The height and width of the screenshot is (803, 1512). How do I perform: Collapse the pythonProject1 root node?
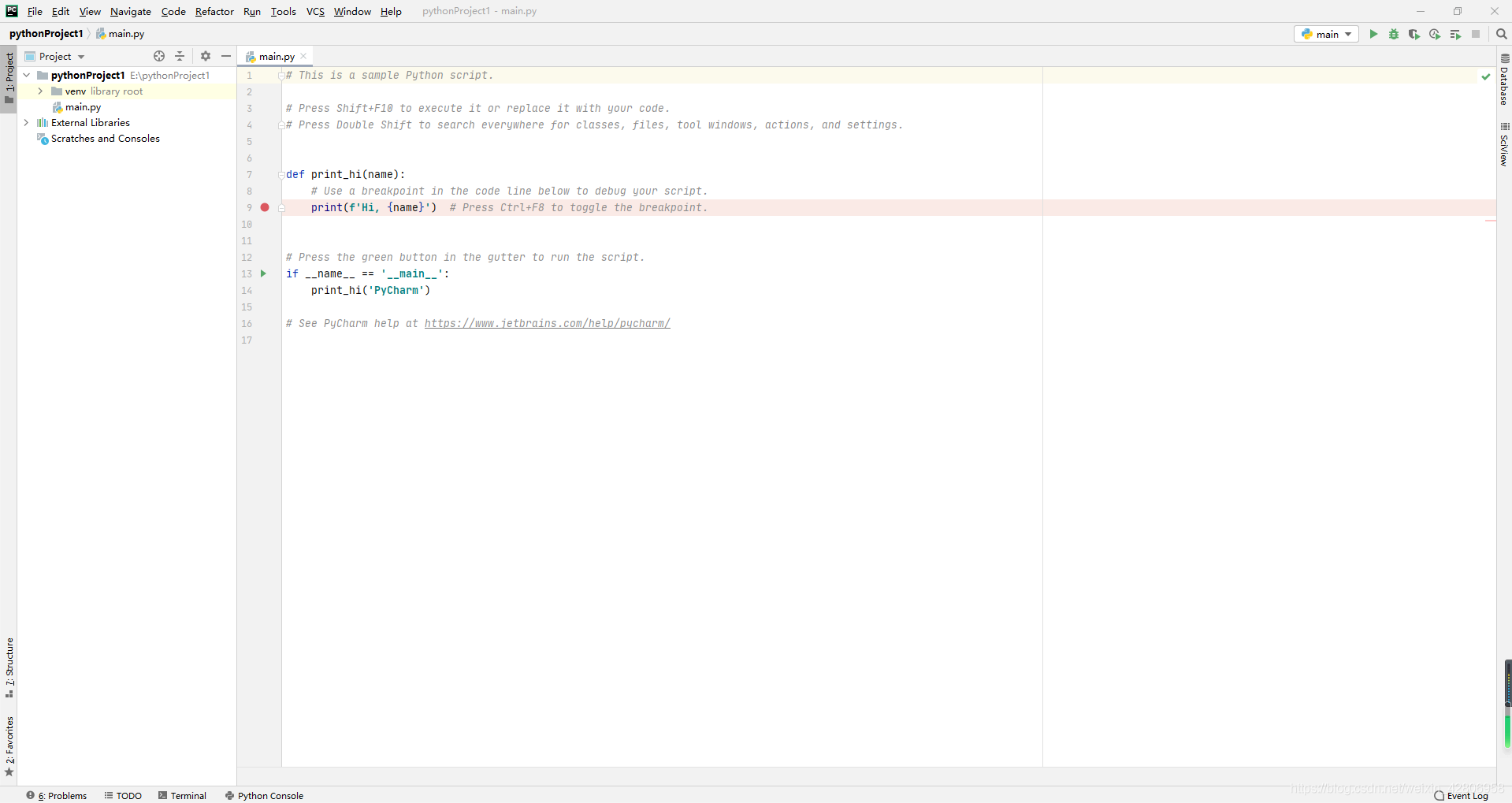[x=27, y=75]
